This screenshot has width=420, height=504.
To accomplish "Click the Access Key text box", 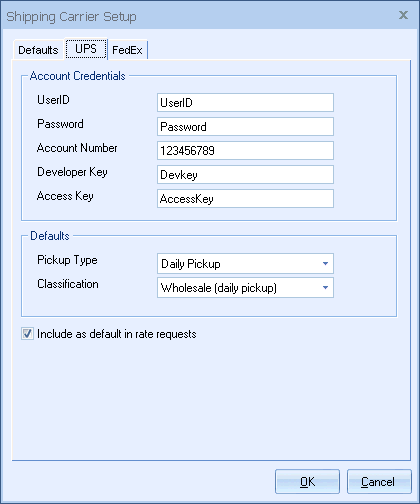I will coord(245,199).
